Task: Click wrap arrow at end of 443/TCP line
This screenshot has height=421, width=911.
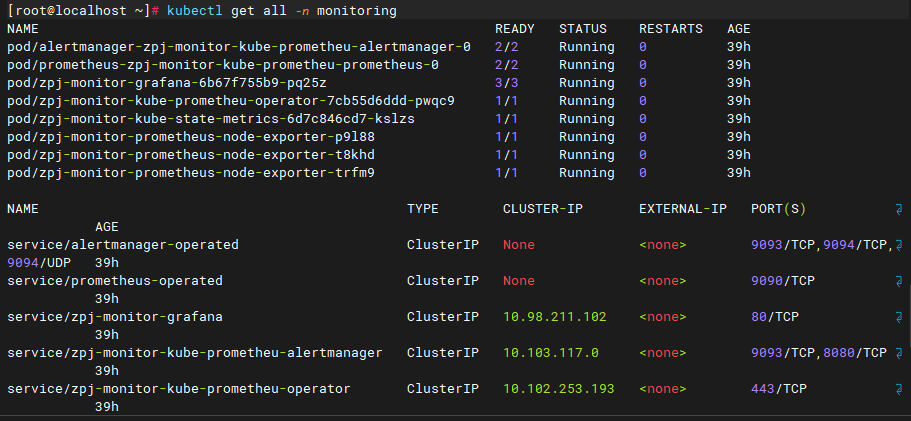Action: tap(899, 389)
